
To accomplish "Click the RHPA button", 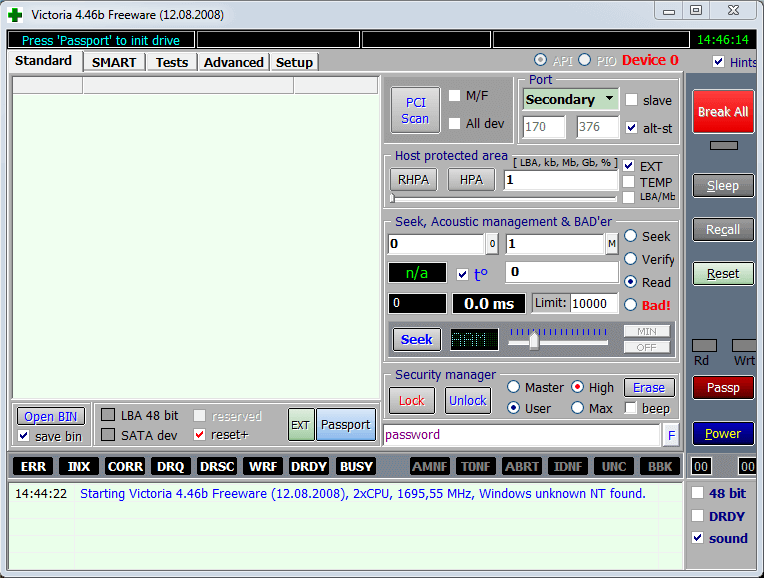I will (413, 180).
